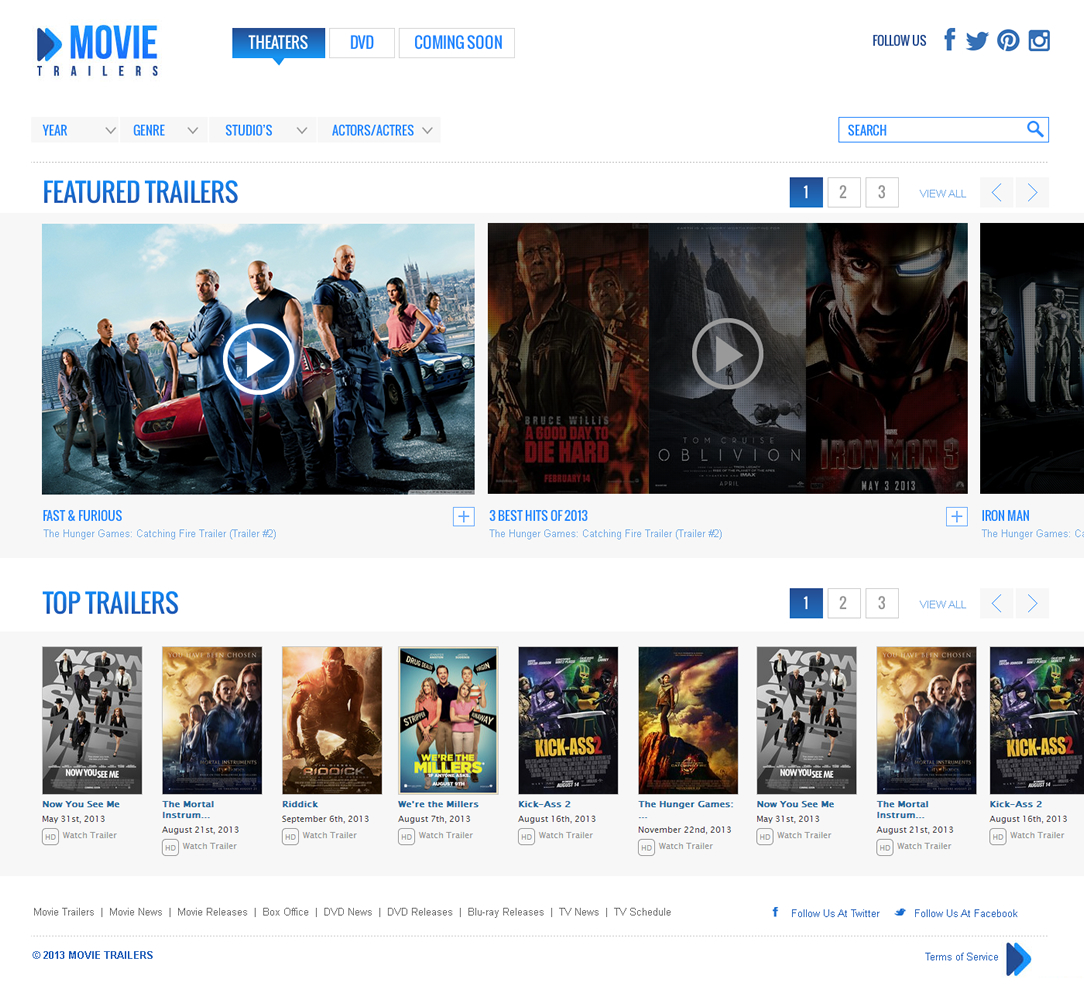Screen dimensions: 1084x1000
Task: Play the 3 Best Hits of 2013 trailer
Action: tap(727, 353)
